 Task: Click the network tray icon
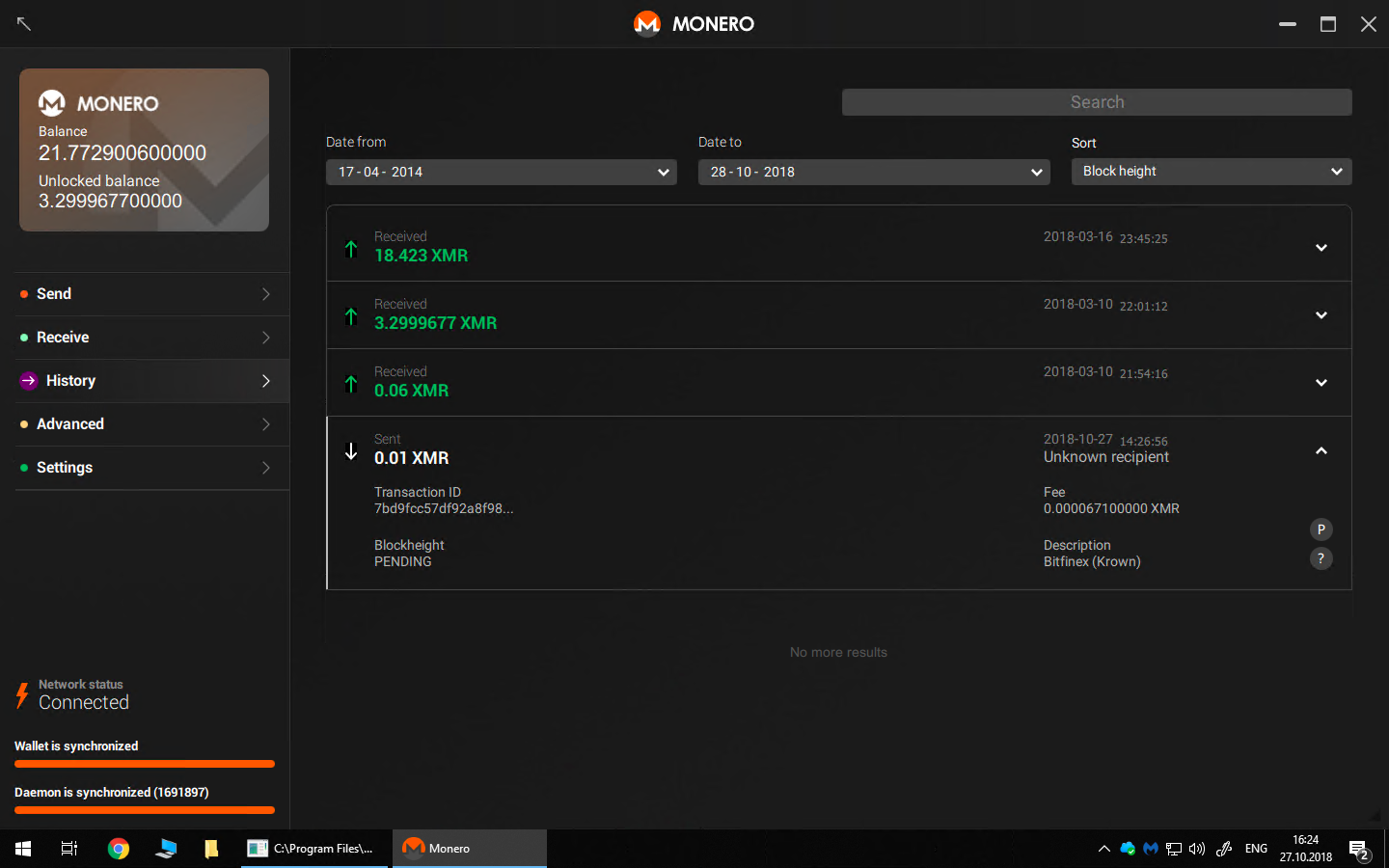point(1174,849)
